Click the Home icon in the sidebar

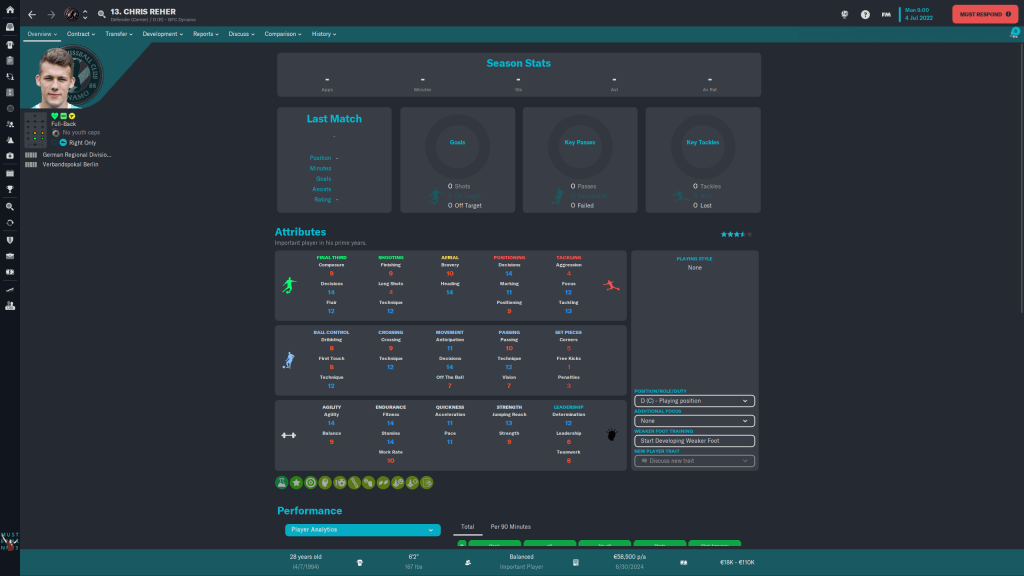click(x=10, y=11)
